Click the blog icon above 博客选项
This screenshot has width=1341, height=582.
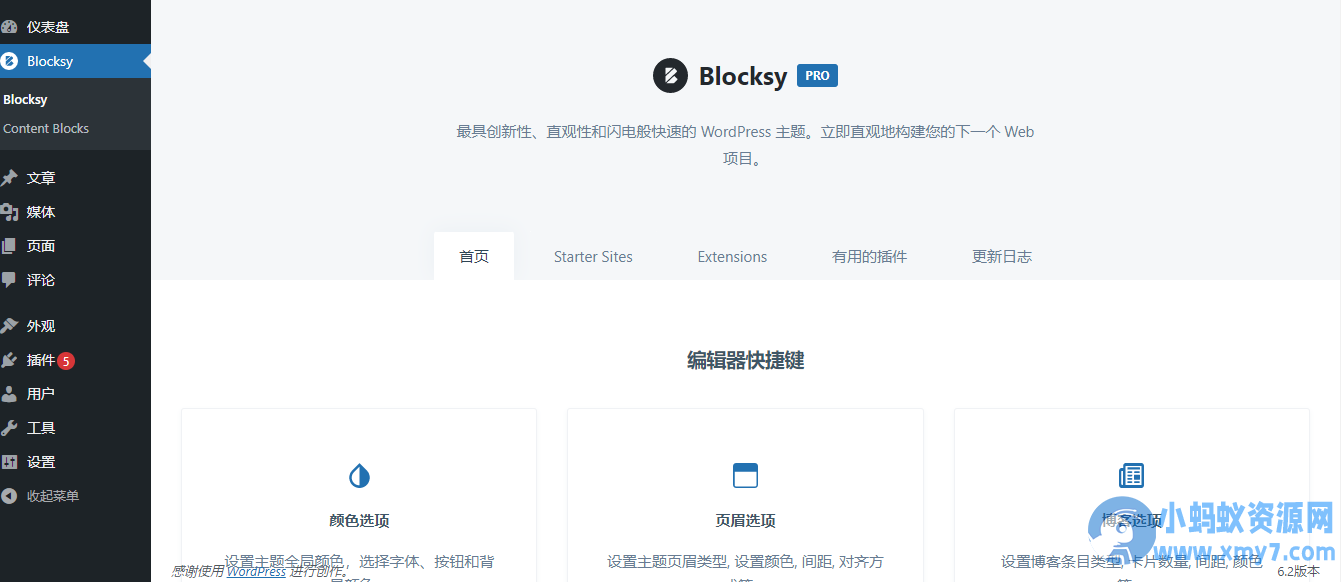[1131, 475]
